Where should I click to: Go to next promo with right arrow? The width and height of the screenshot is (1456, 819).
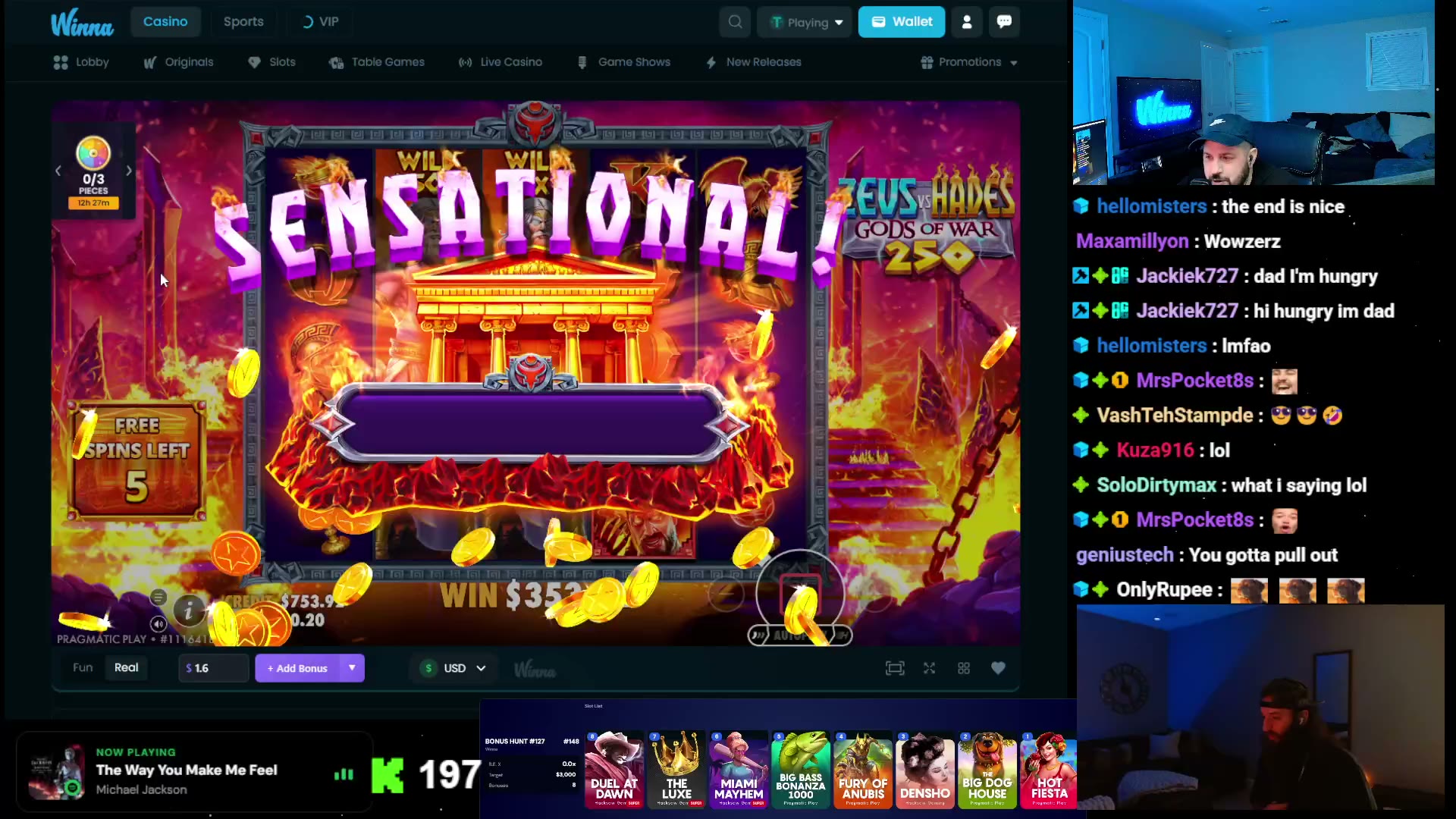(x=129, y=171)
